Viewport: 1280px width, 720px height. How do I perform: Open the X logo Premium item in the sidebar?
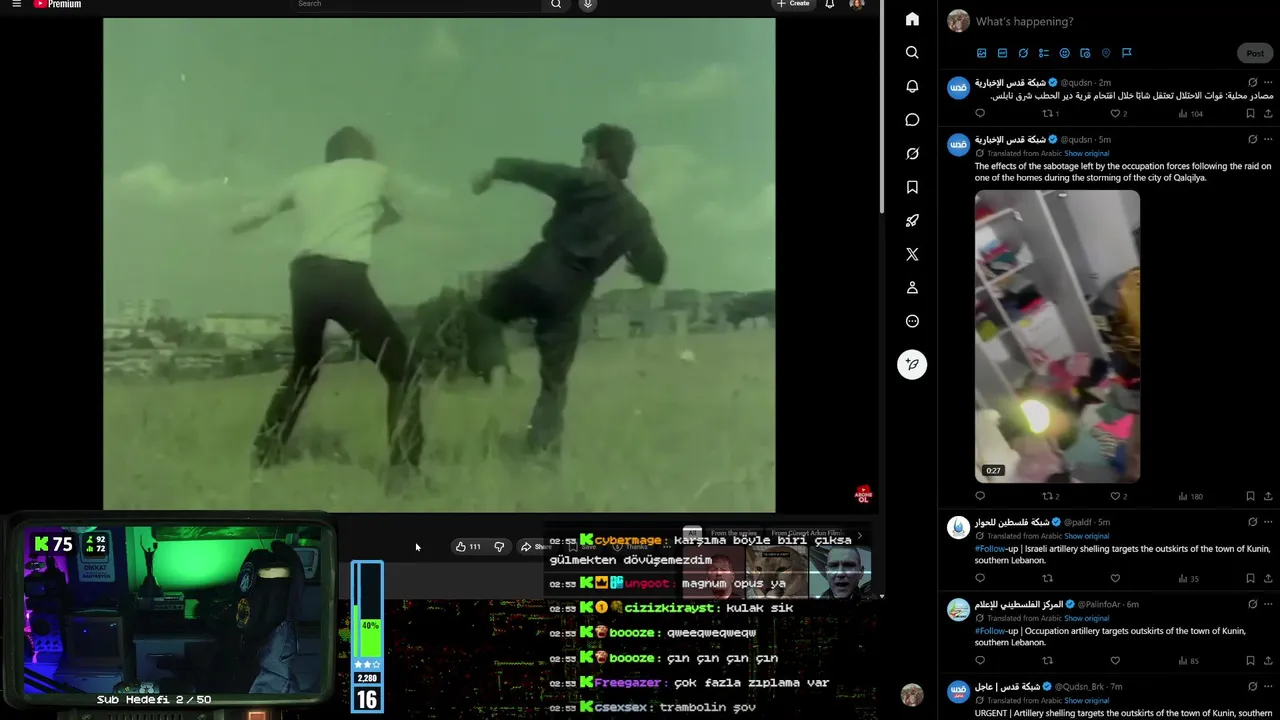coord(912,254)
